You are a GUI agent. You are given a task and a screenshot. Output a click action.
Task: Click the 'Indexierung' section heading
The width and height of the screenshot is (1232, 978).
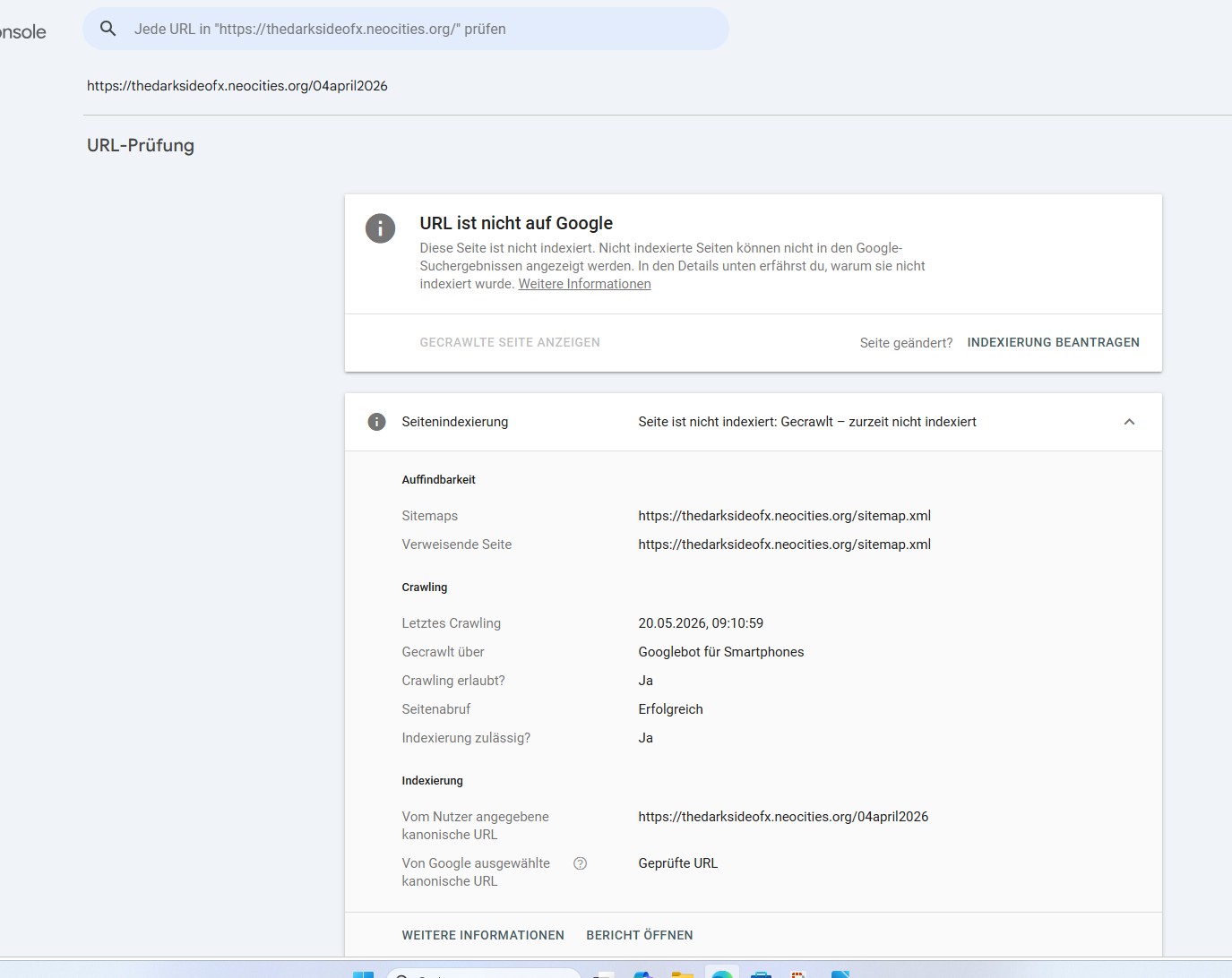(x=432, y=781)
